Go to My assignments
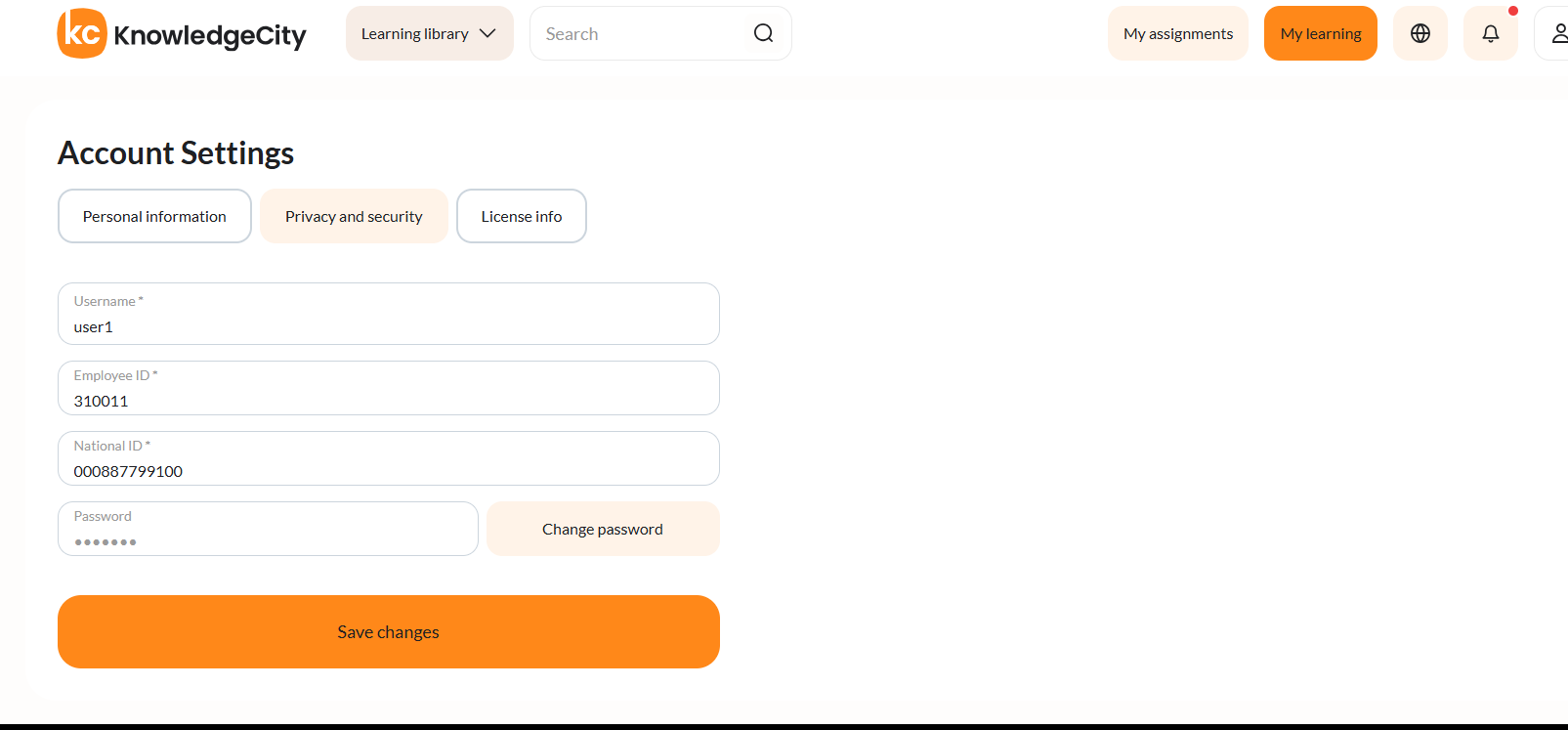Viewport: 1568px width, 730px height. [x=1178, y=33]
